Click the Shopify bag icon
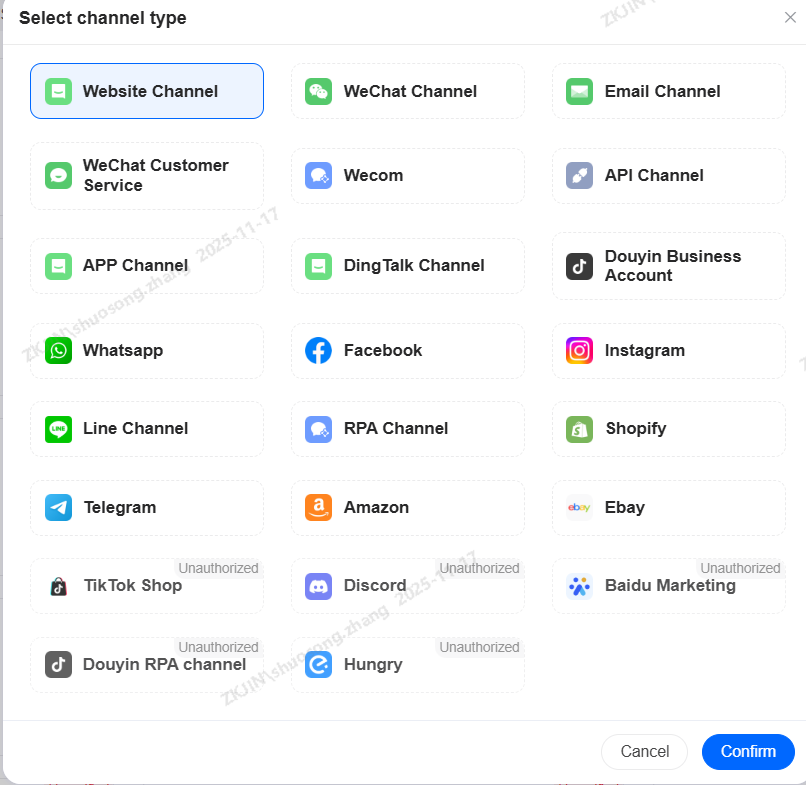Viewport: 806px width, 785px height. [x=579, y=429]
